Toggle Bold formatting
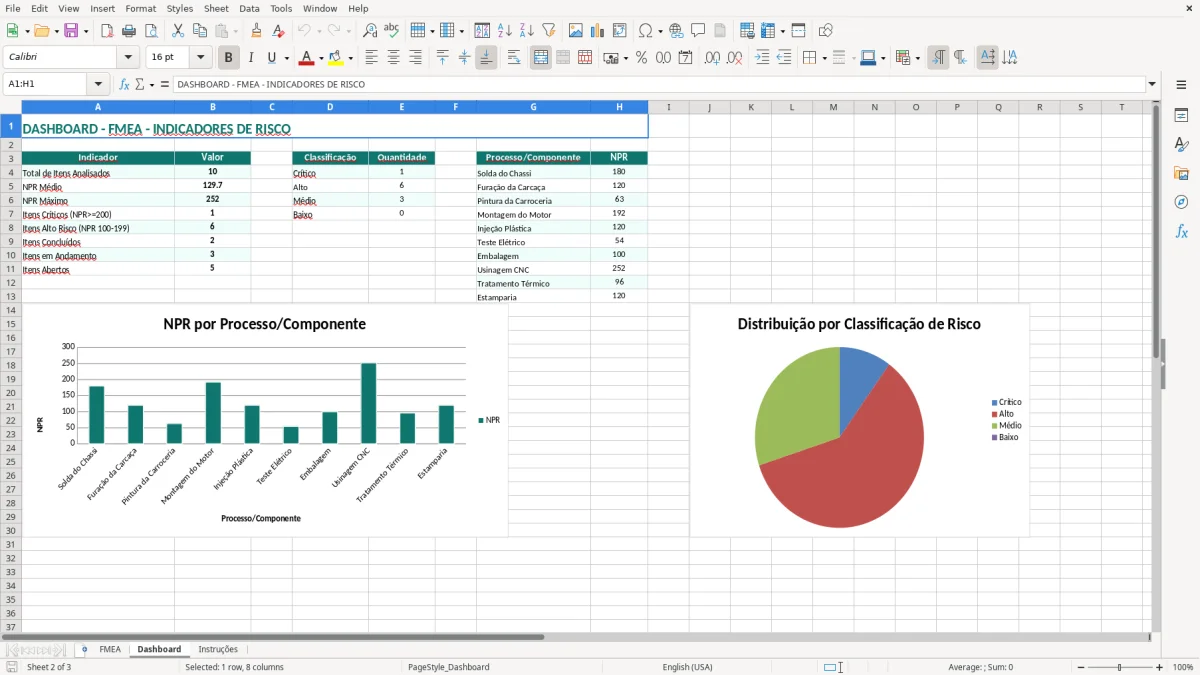 tap(229, 58)
